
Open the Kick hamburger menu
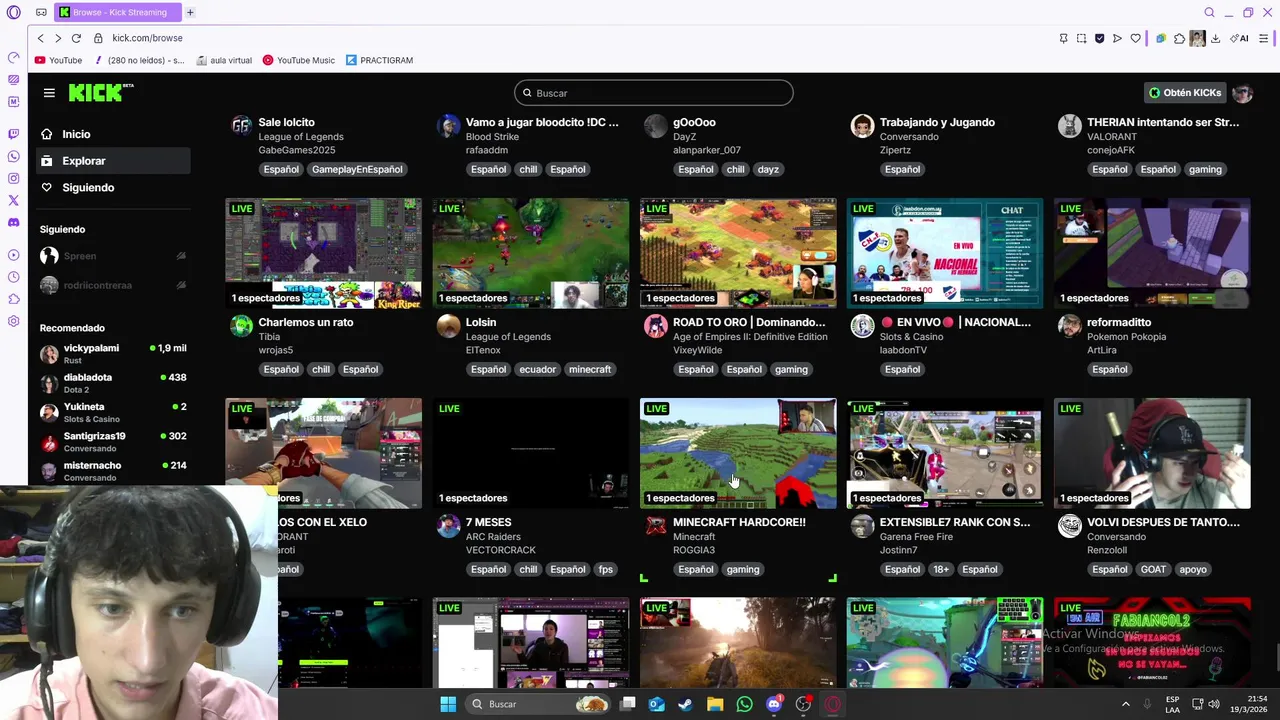coord(49,93)
